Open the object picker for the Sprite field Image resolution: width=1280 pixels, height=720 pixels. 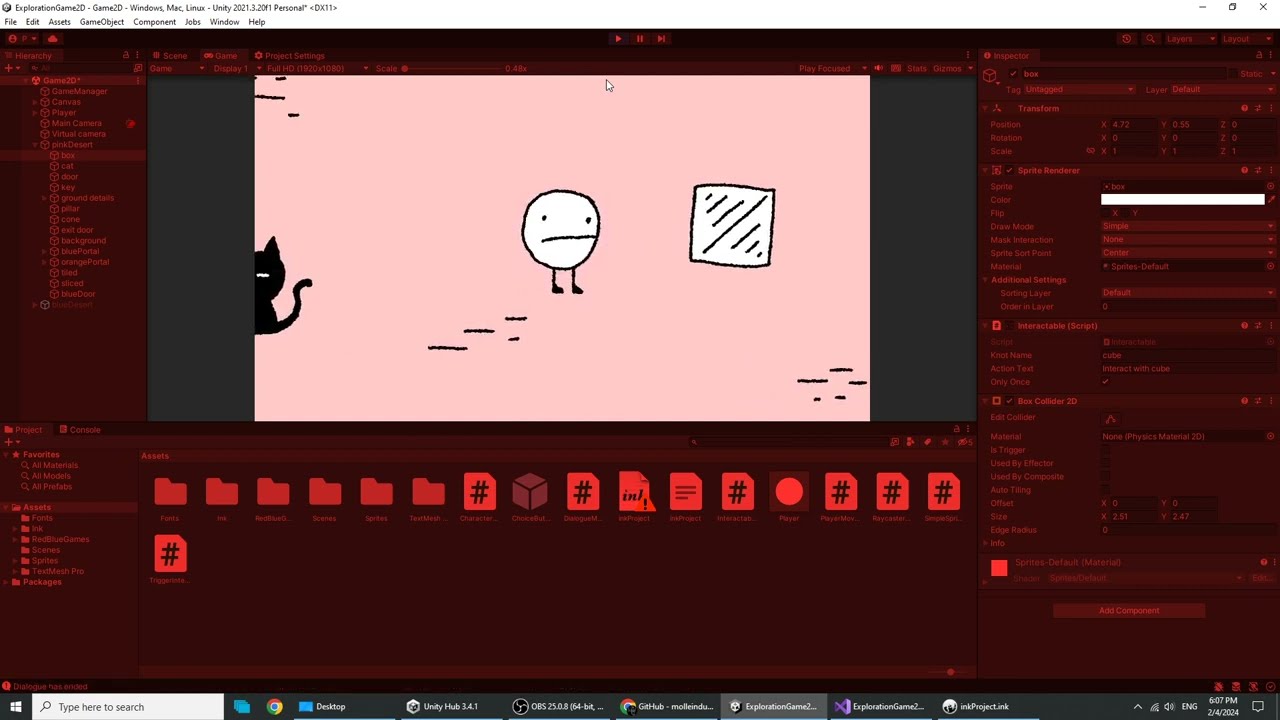tap(1269, 186)
